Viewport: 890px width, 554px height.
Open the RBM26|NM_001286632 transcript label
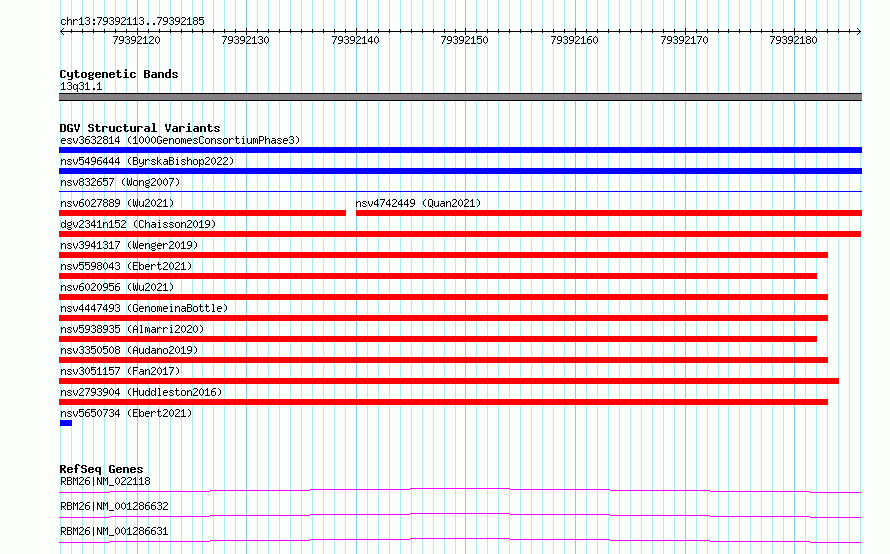114,506
